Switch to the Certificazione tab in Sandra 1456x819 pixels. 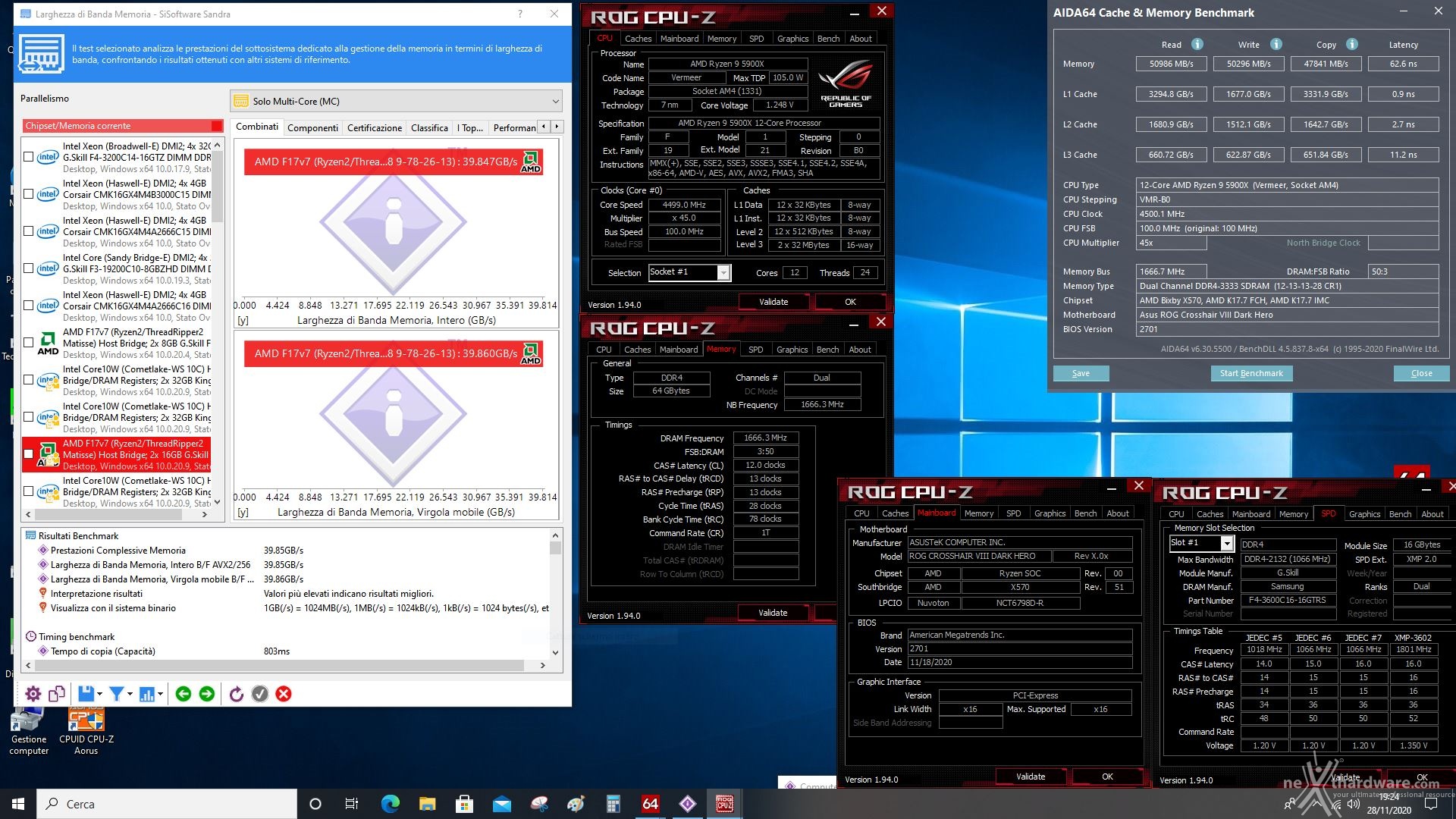(x=375, y=127)
